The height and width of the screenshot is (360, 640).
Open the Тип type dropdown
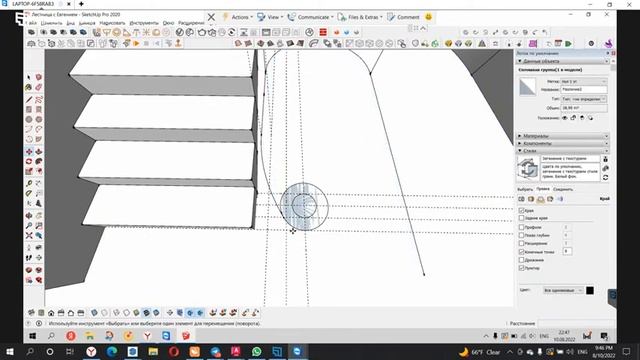(584, 99)
